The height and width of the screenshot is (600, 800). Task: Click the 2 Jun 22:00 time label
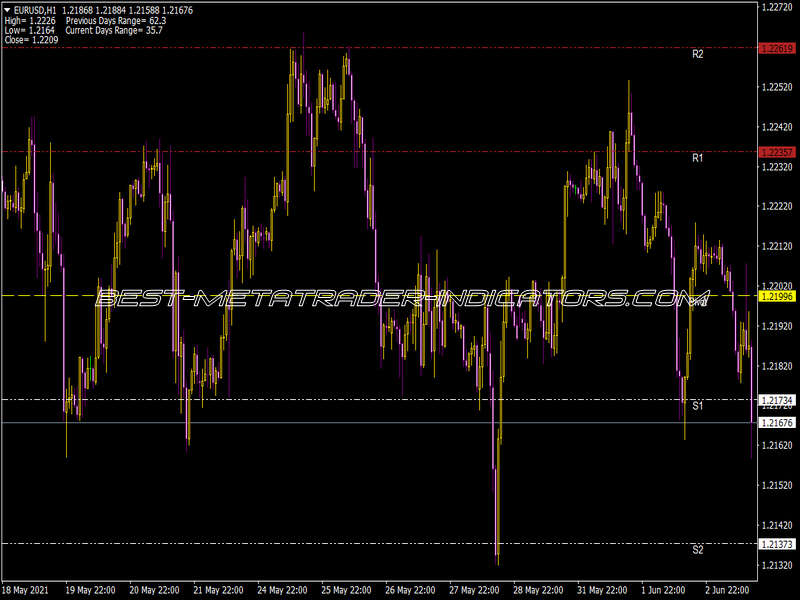pos(728,590)
